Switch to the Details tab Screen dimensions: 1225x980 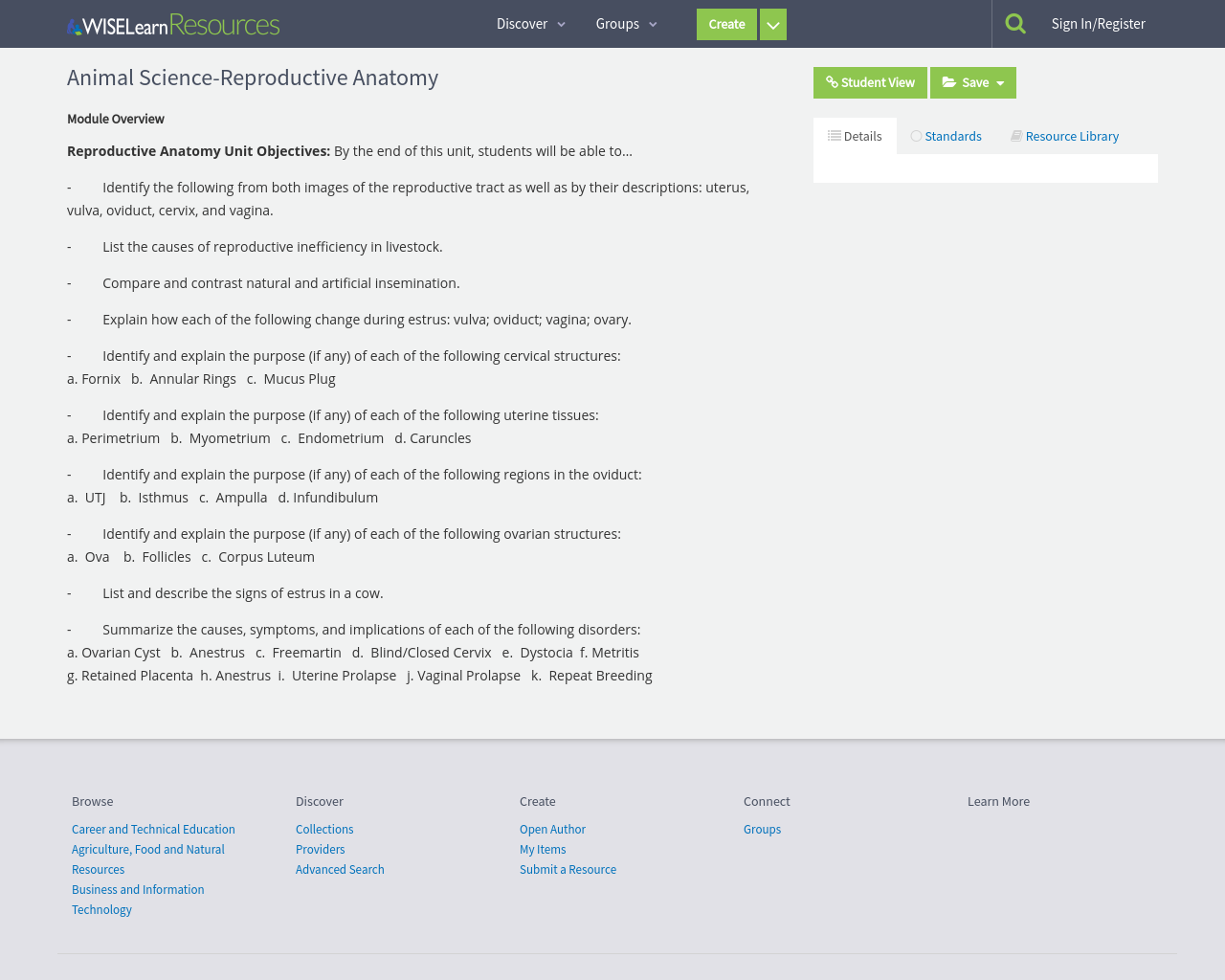point(855,136)
